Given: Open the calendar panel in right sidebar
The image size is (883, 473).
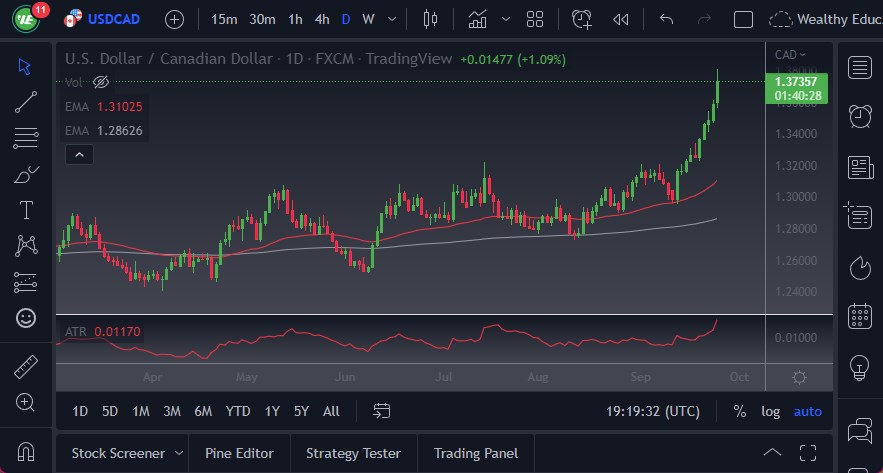Looking at the screenshot, I should [859, 317].
